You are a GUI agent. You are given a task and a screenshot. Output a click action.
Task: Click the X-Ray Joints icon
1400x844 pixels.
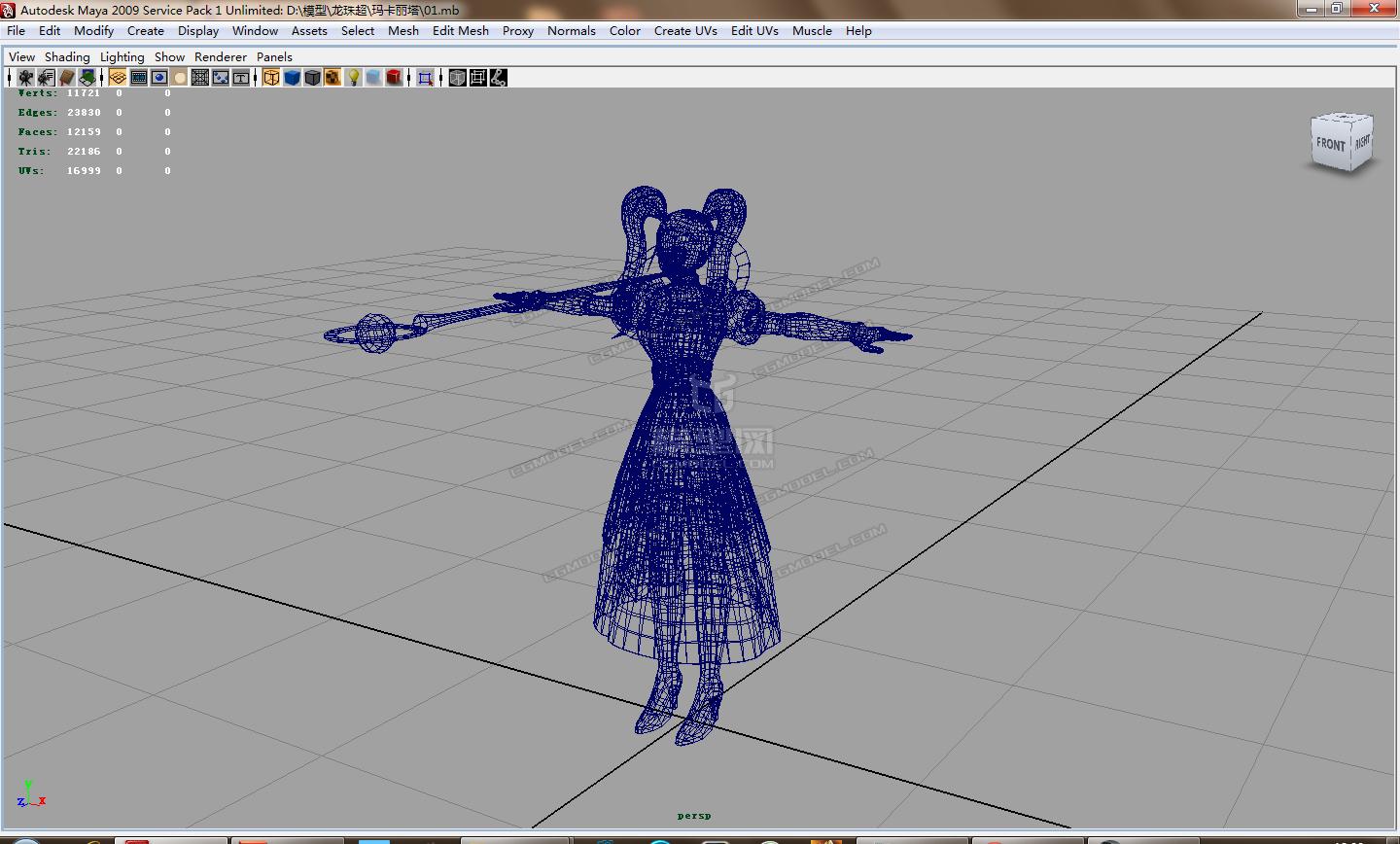[498, 78]
